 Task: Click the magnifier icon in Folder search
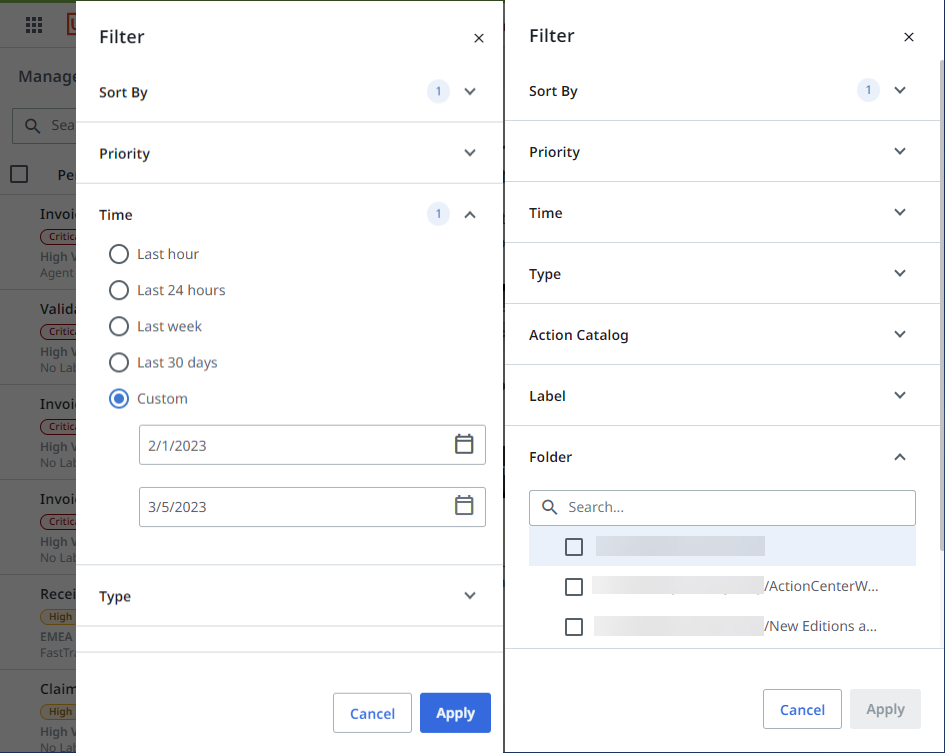coord(549,508)
